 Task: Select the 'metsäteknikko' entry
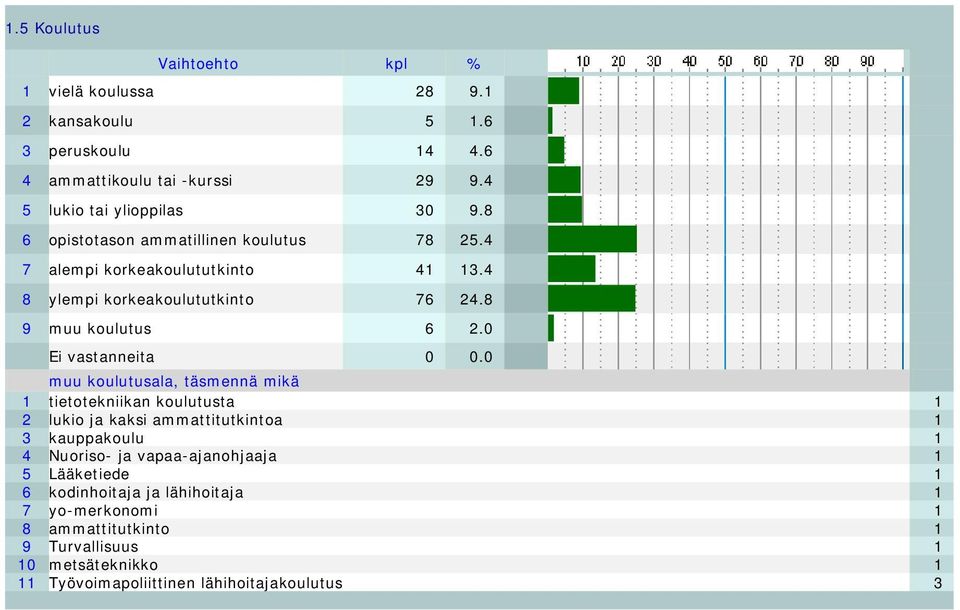(x=103, y=565)
